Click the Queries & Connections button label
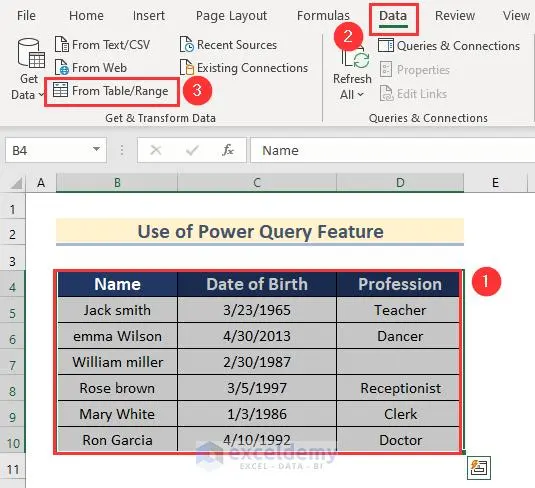The width and height of the screenshot is (535, 488). pos(458,46)
